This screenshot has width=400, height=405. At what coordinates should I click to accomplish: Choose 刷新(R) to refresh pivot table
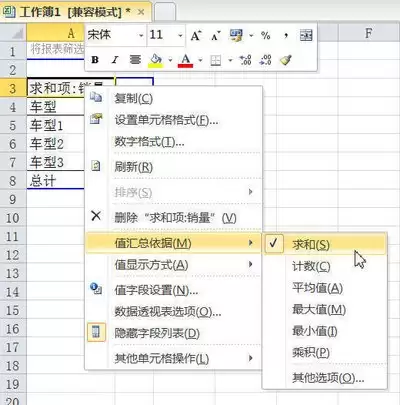[174, 166]
